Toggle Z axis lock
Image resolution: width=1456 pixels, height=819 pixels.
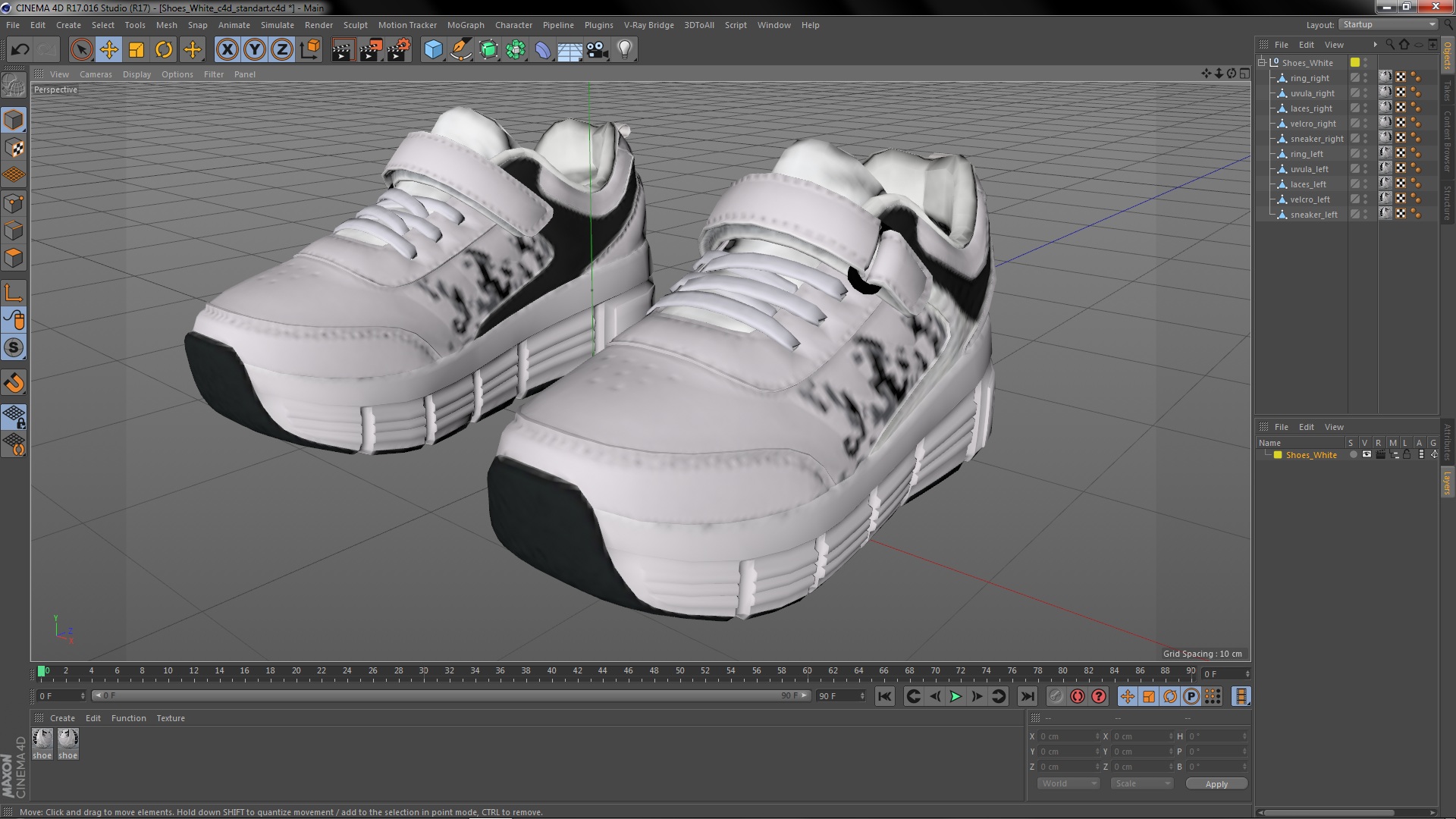282,50
